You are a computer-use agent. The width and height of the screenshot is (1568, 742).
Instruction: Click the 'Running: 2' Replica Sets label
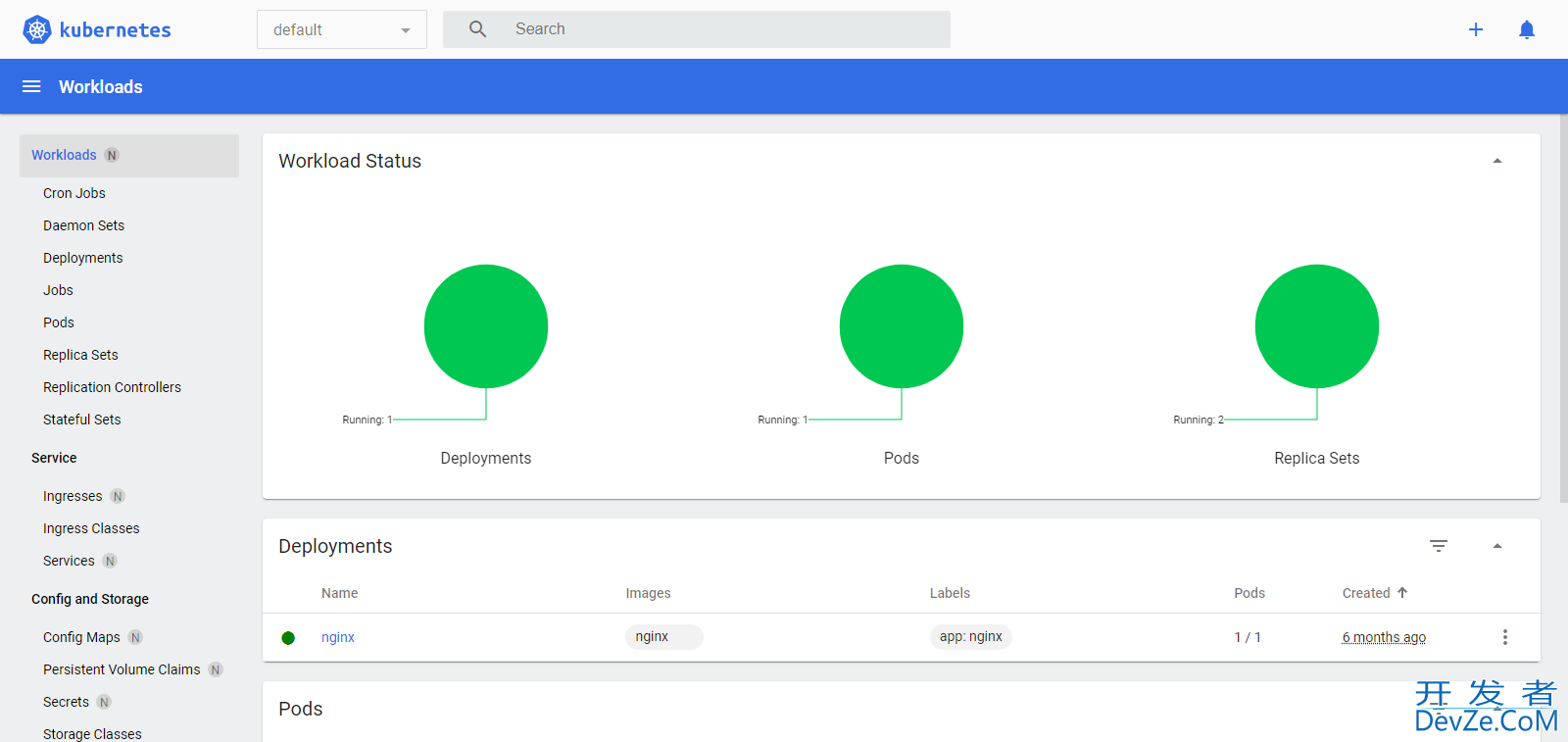[x=1199, y=420]
